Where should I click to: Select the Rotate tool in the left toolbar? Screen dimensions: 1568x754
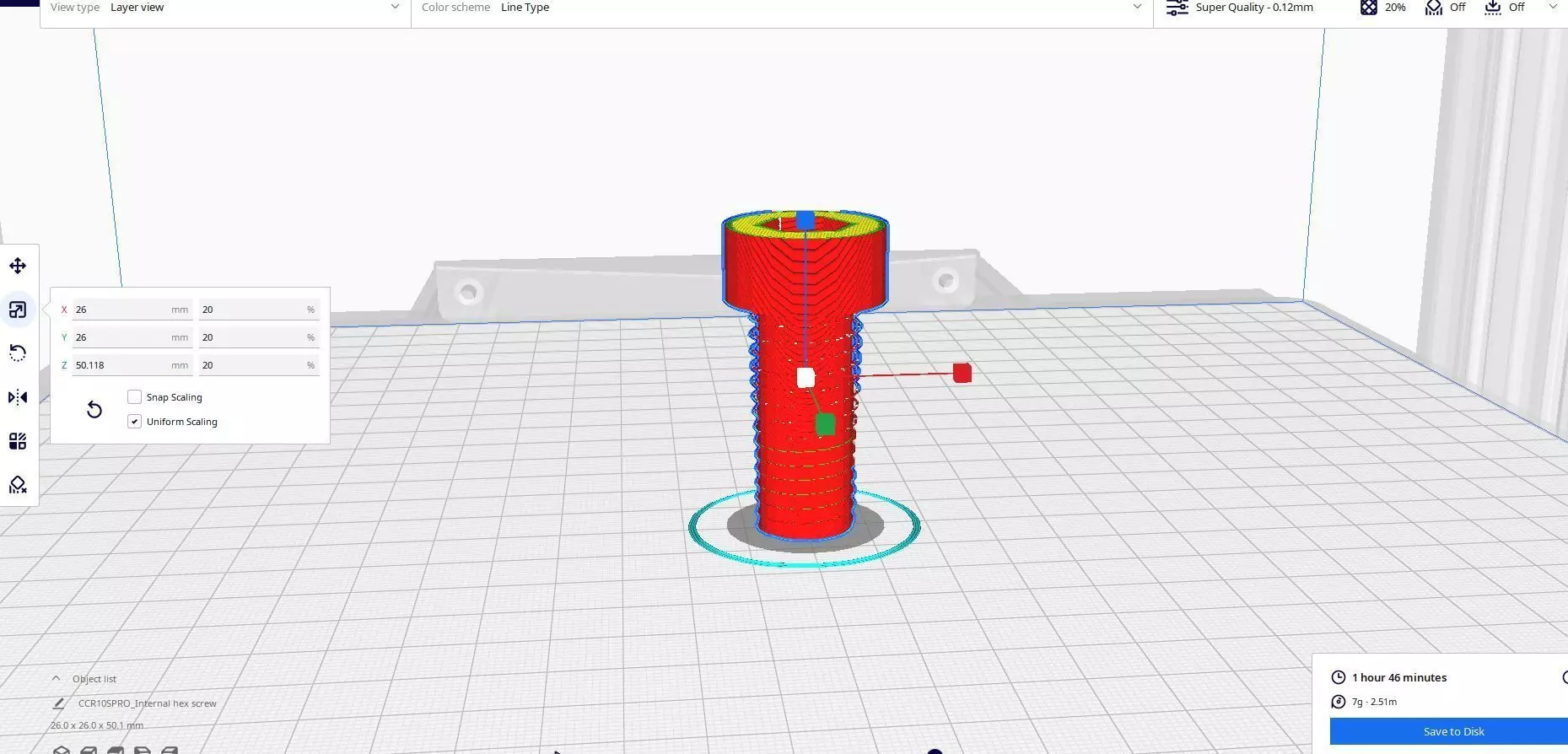coord(18,353)
